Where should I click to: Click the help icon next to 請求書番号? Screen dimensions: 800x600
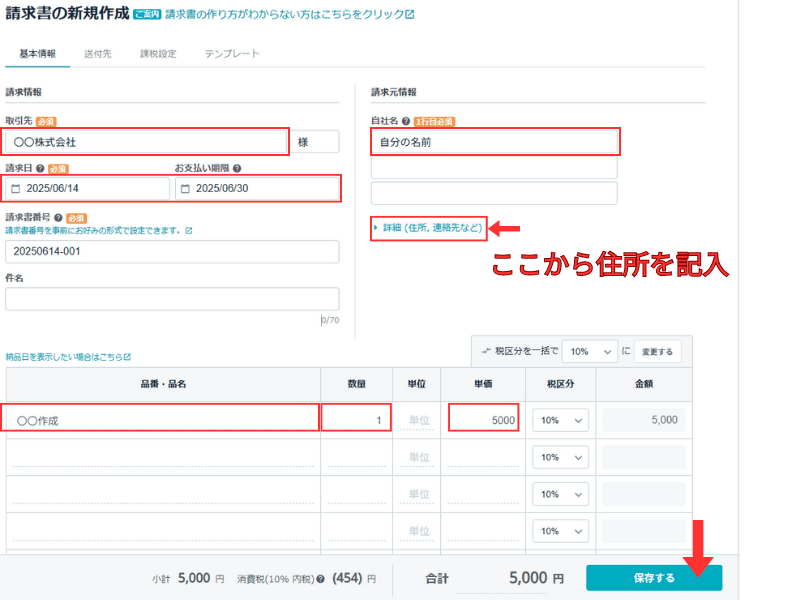59,218
